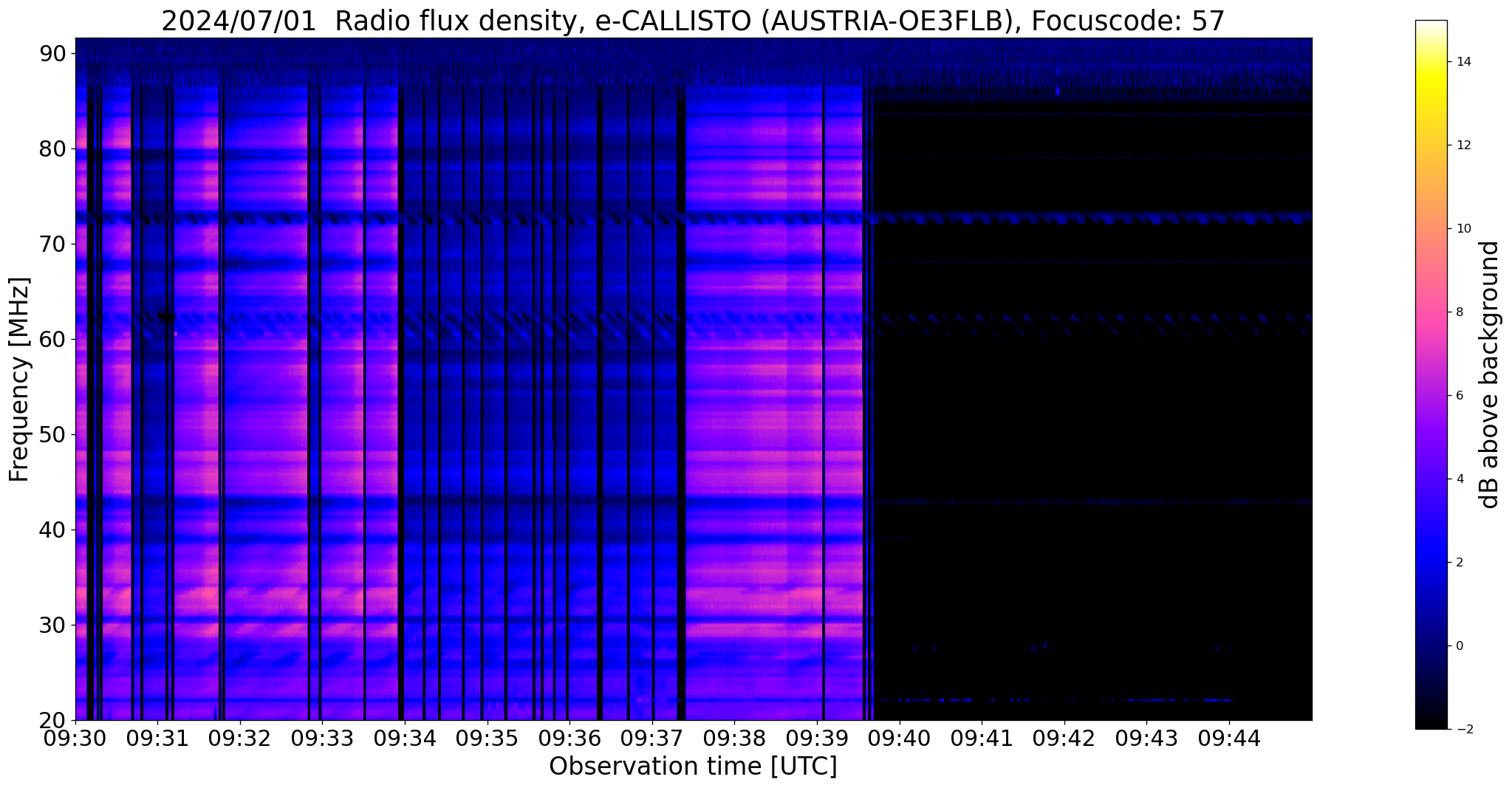Click the 09:38 time tick label

tap(734, 739)
